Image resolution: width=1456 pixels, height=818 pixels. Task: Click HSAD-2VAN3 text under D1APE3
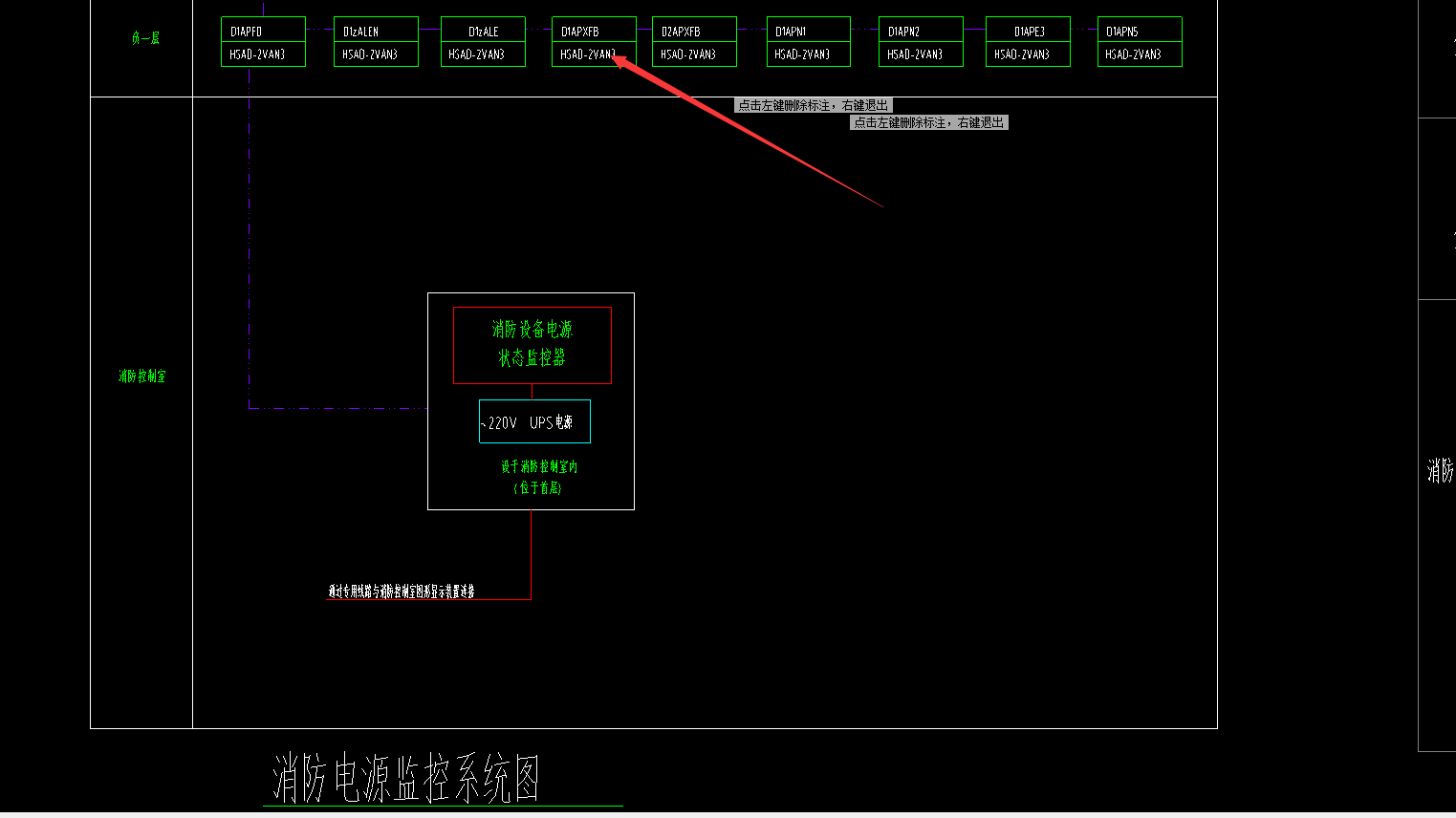(1022, 54)
